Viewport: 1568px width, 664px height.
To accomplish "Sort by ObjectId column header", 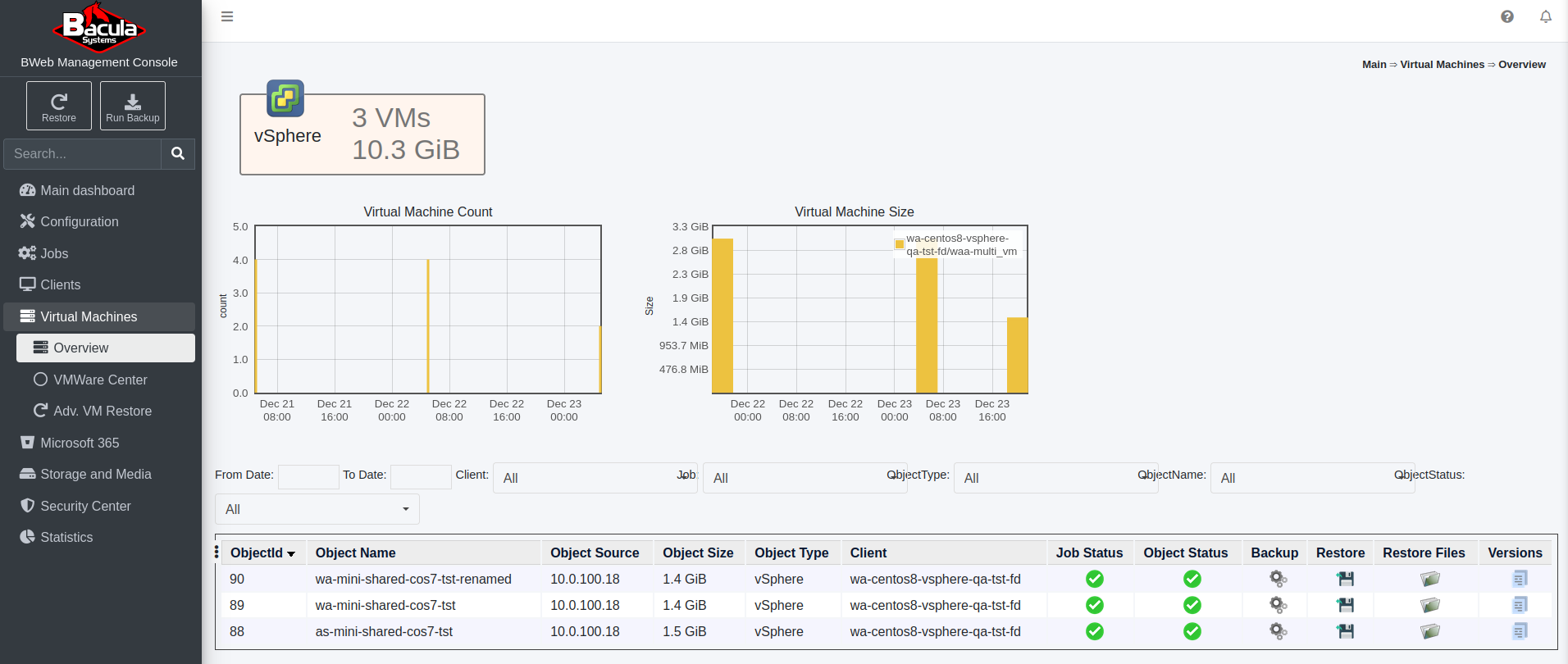I will click(x=262, y=553).
